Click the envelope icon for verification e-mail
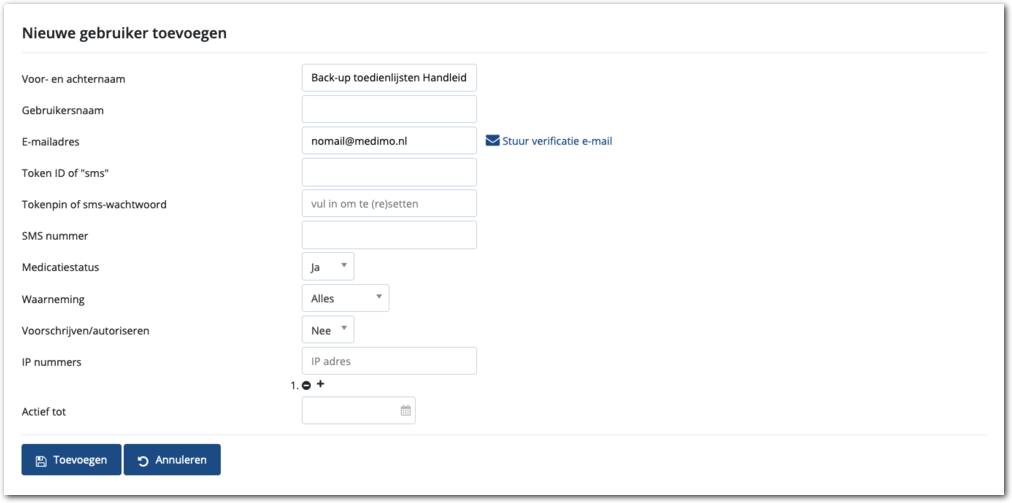 click(x=492, y=141)
